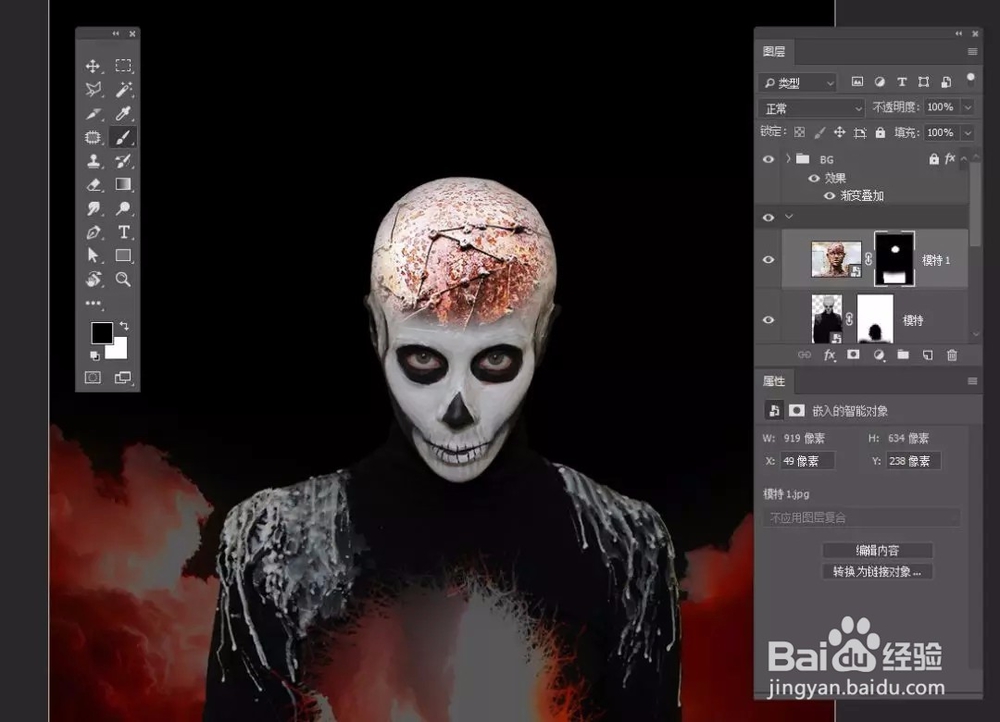The image size is (1000, 722).
Task: Collapse the Layers panel to icons
Action: (959, 33)
